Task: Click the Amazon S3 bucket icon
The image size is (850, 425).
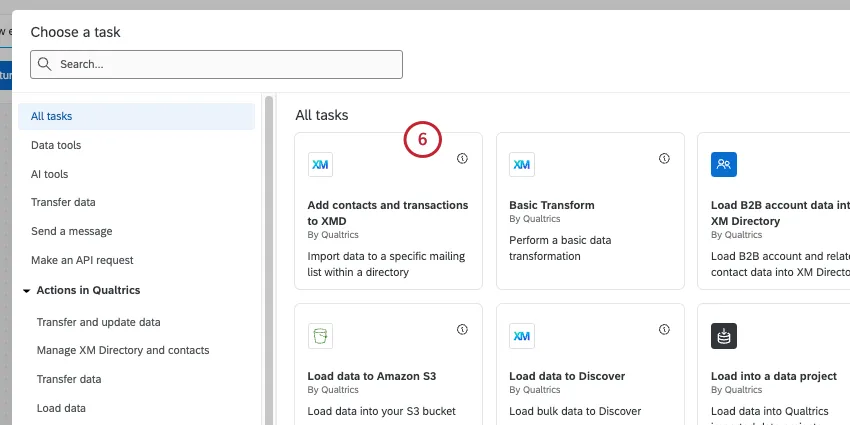Action: pos(321,336)
